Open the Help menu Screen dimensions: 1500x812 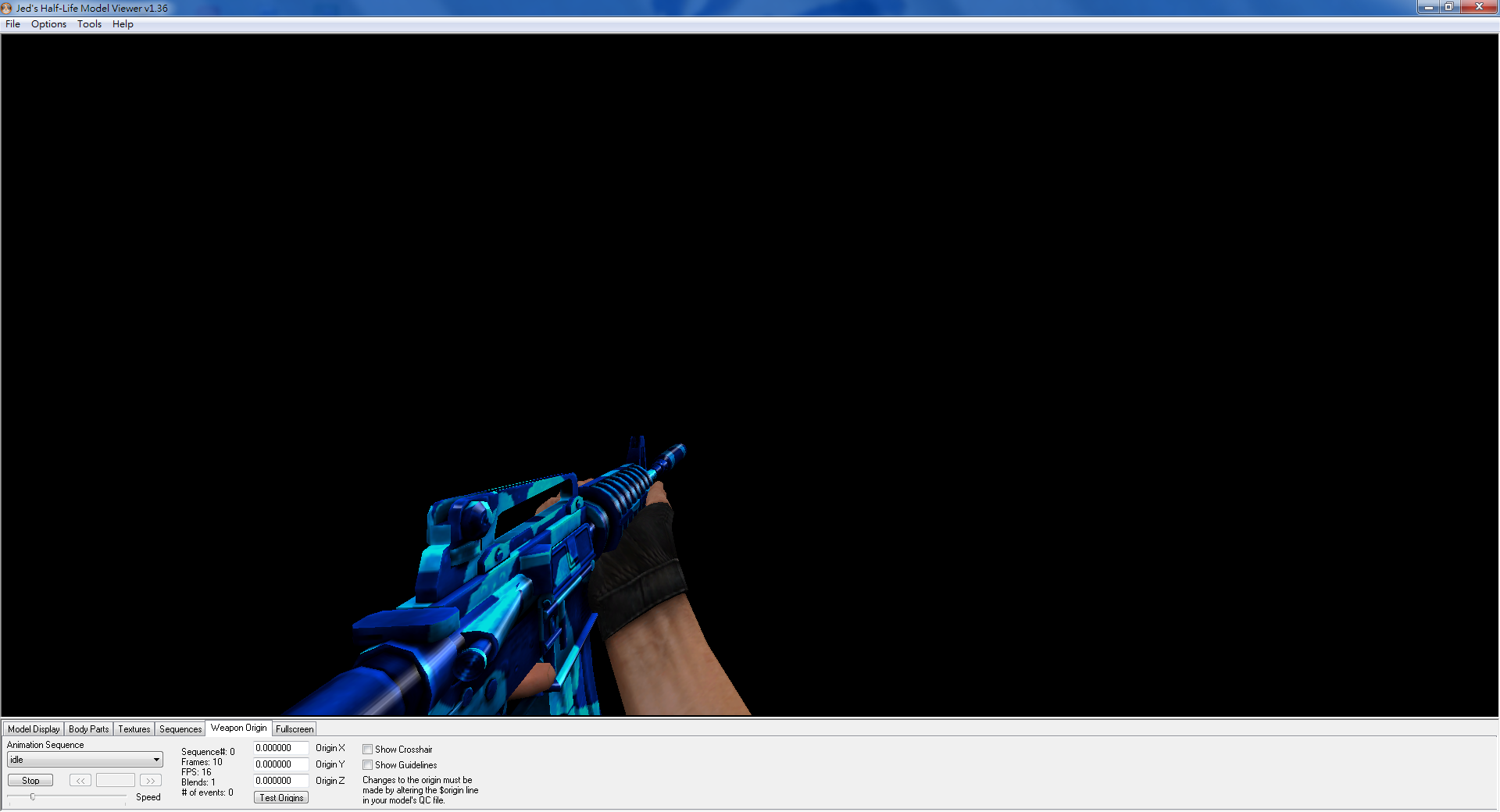(123, 24)
